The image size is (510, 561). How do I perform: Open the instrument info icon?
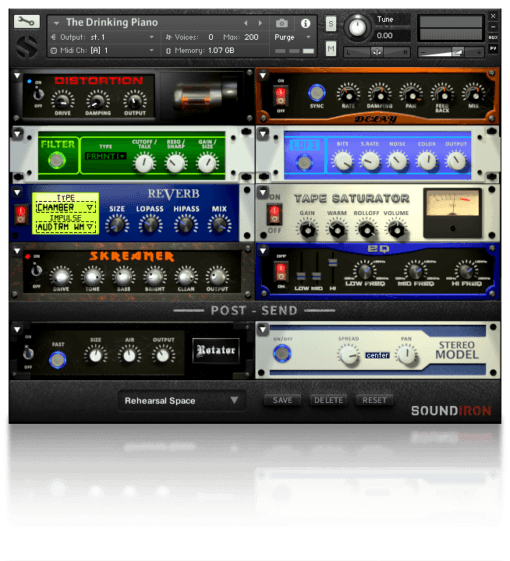[x=305, y=23]
